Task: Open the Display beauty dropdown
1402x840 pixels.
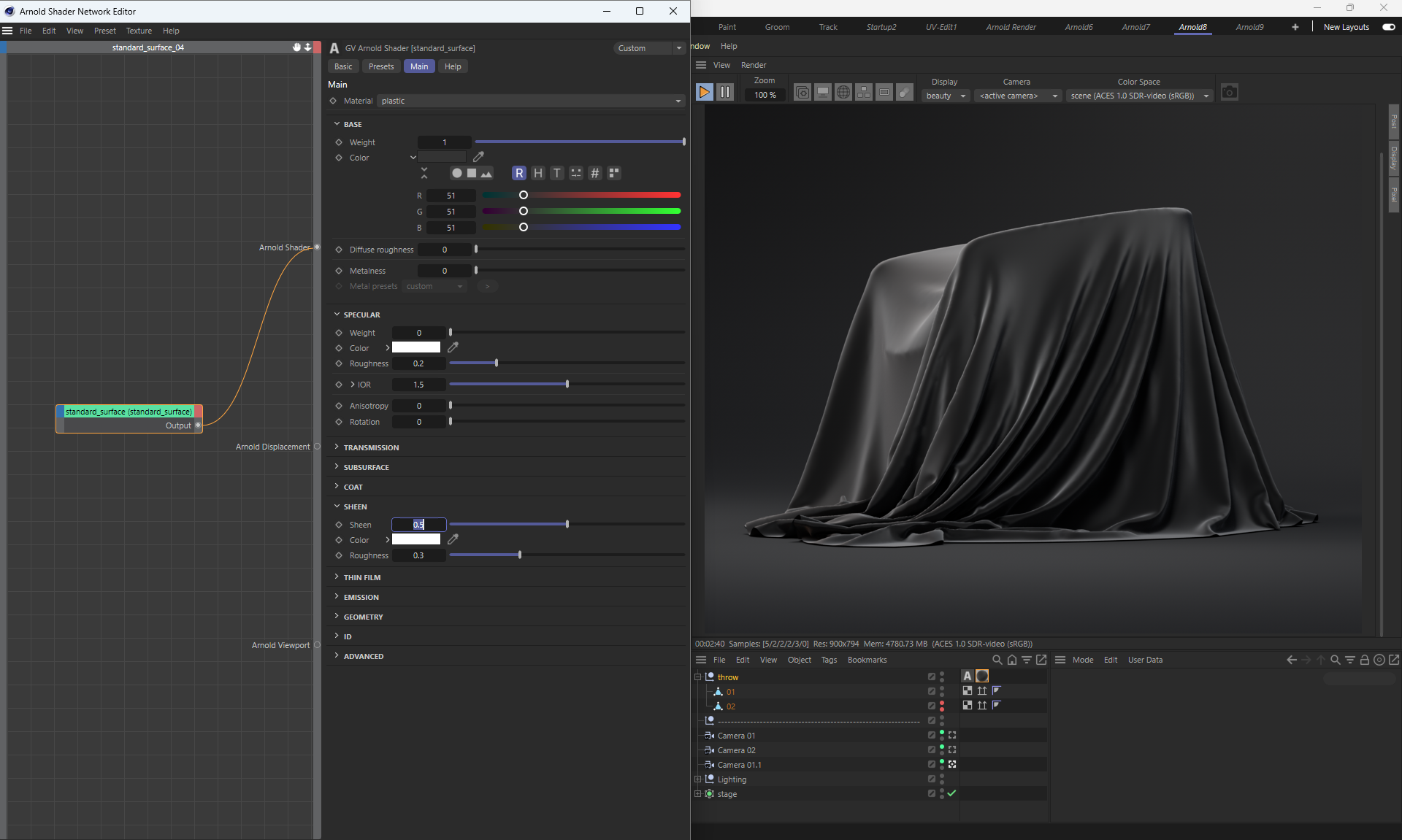Action: point(946,96)
